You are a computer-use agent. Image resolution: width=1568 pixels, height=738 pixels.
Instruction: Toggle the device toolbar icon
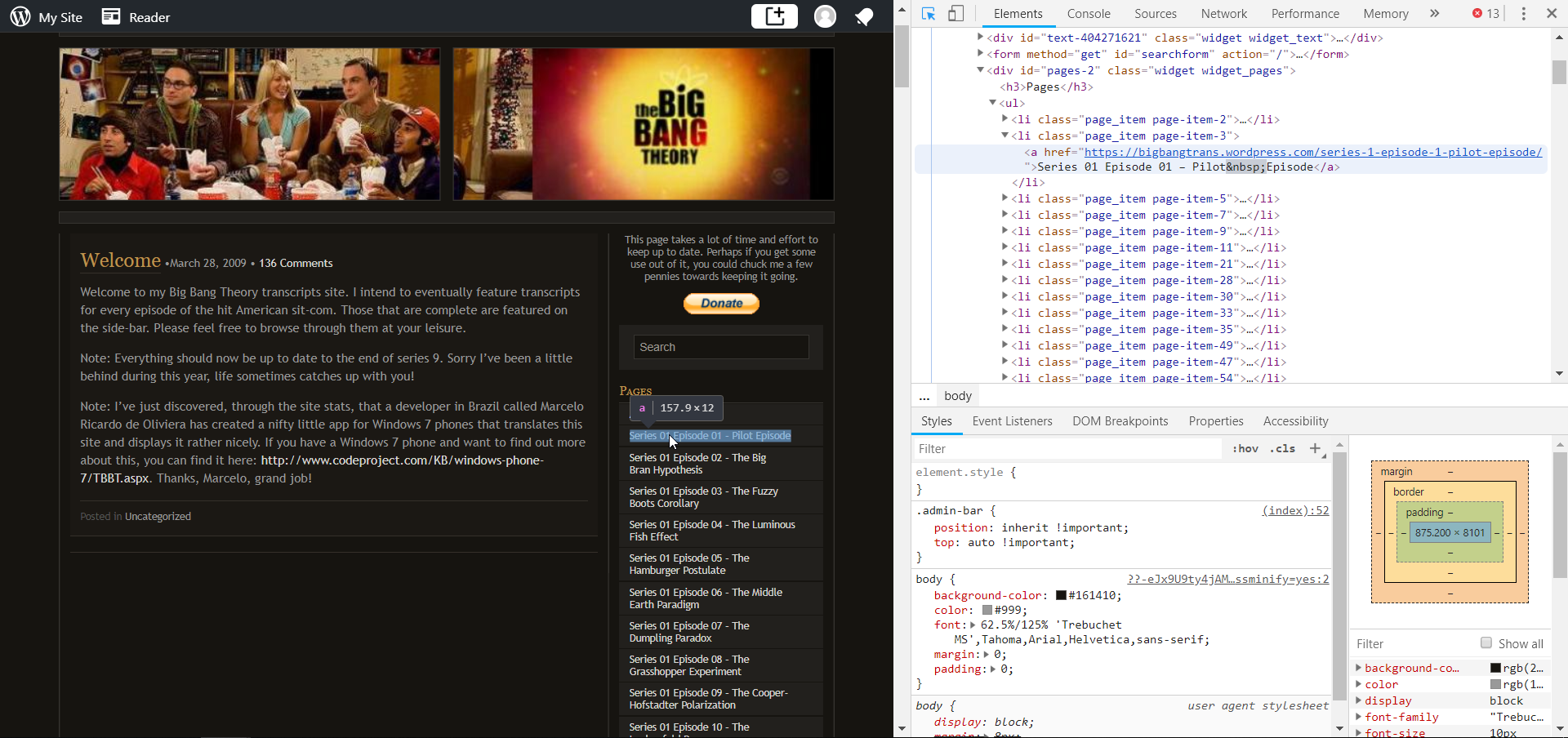click(x=955, y=14)
